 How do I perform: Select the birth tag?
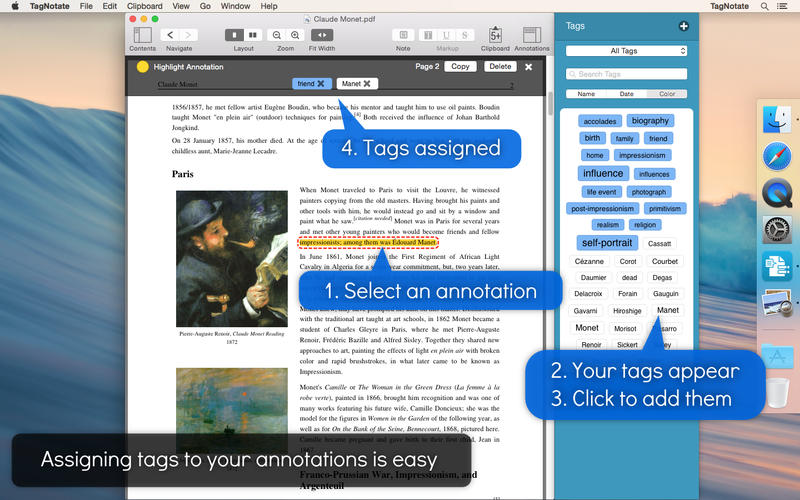[x=592, y=138]
